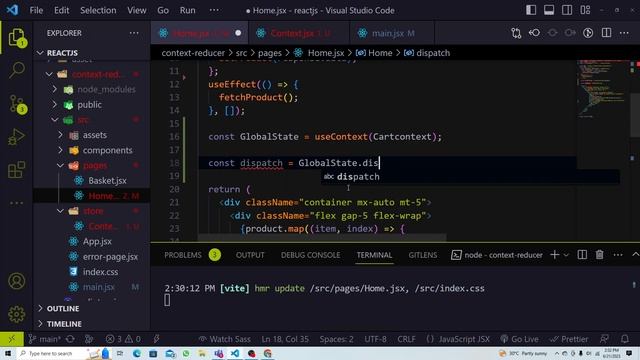
Task: Collapse the pages folder
Action: 92,165
